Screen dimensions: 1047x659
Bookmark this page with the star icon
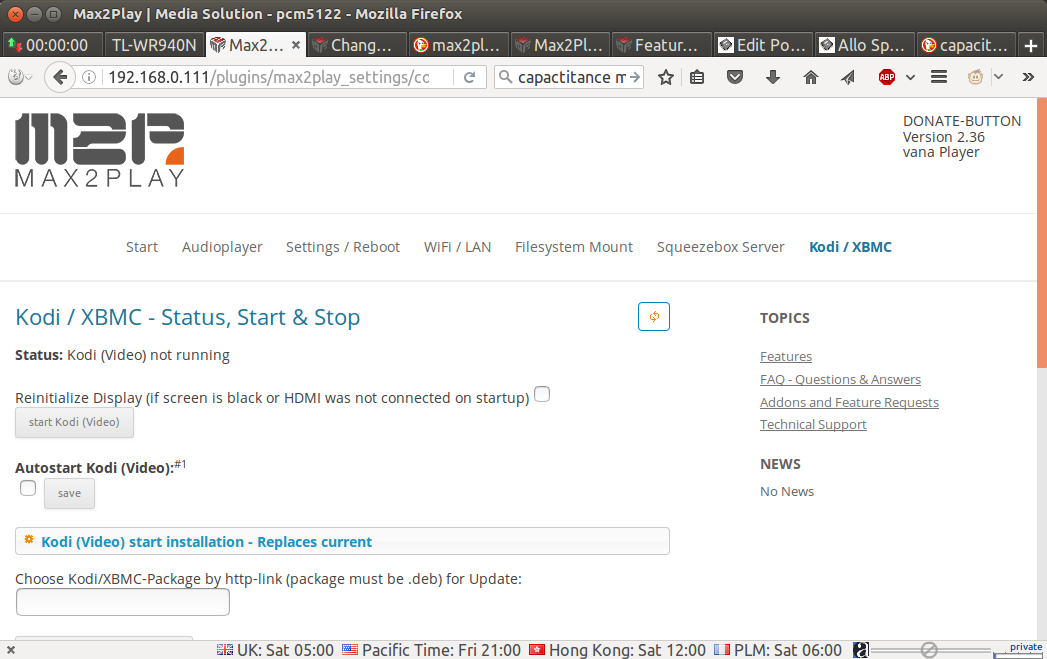[x=666, y=77]
